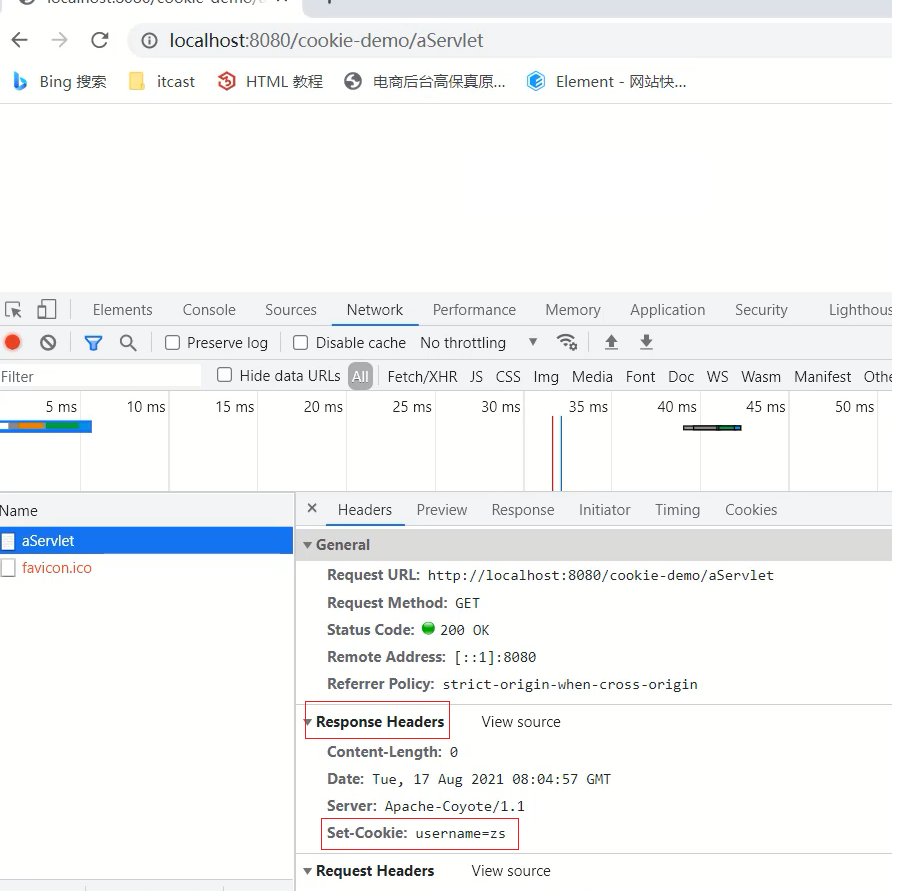Image resolution: width=919 pixels, height=891 pixels.
Task: Click the Set-Cookie username=zs value
Action: click(x=460, y=833)
